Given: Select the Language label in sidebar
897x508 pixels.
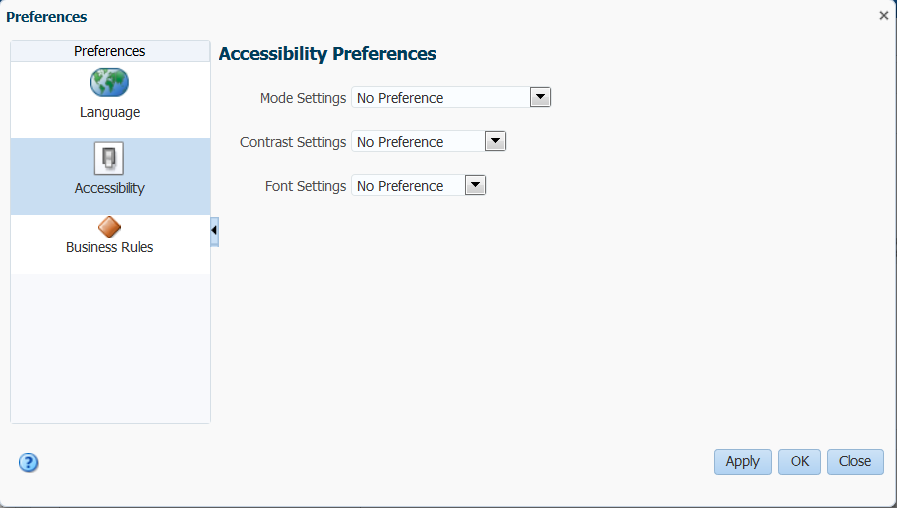Looking at the screenshot, I should click(110, 112).
